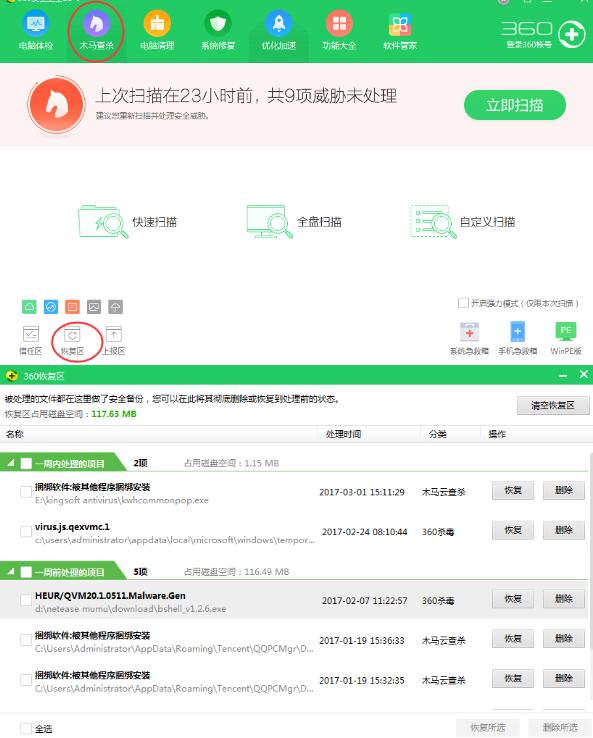Launch the WinPE版 tool
This screenshot has width=593, height=738.
(x=566, y=339)
